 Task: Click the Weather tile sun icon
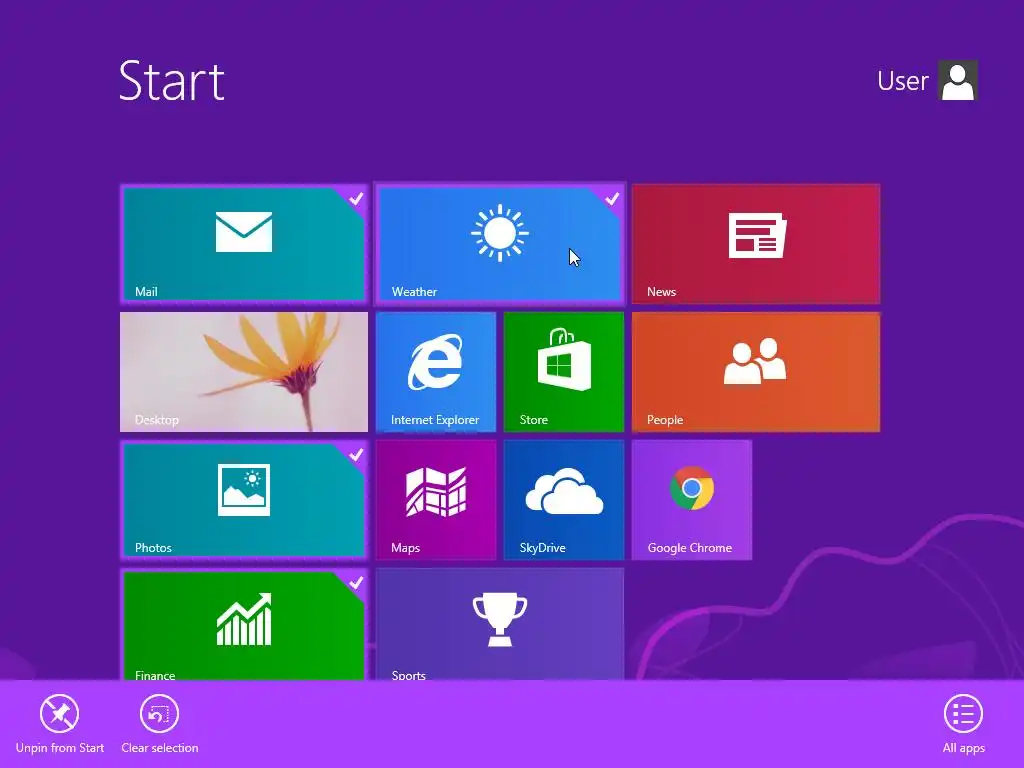click(x=500, y=233)
